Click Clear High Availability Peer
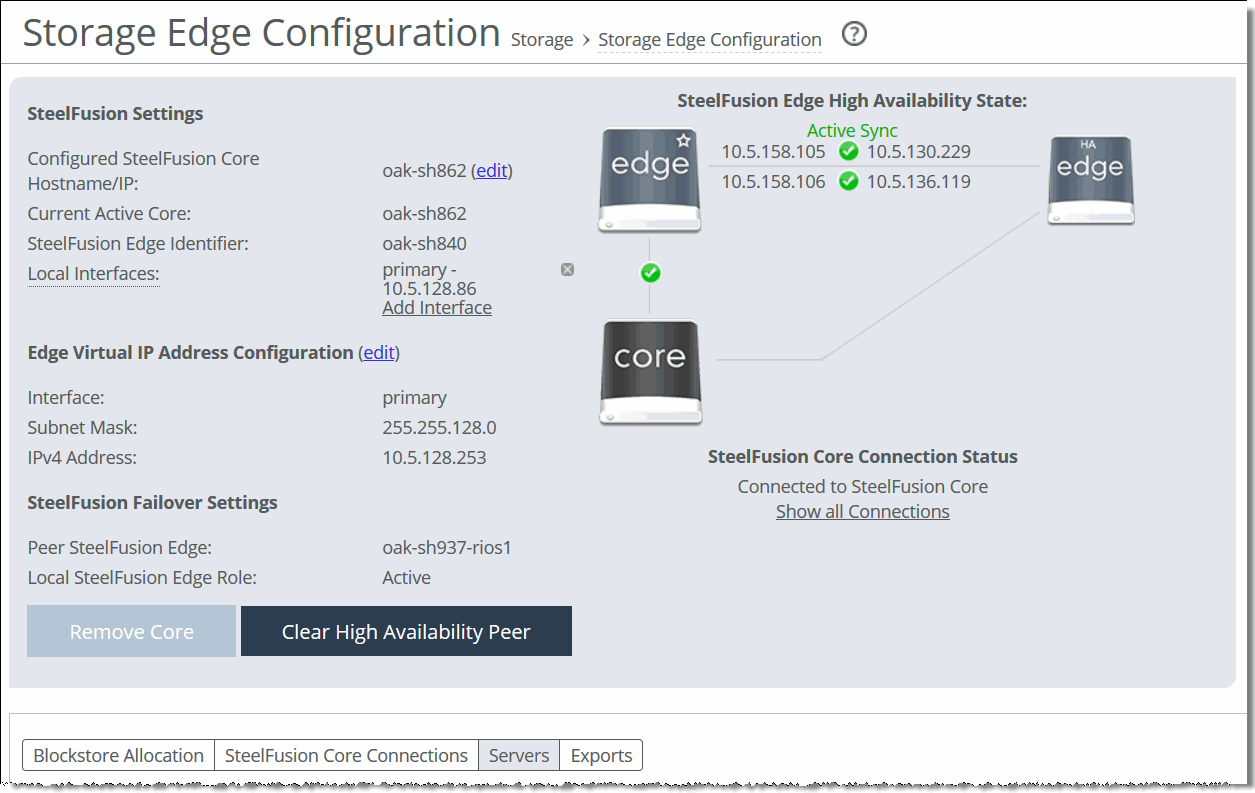This screenshot has height=793, width=1255. pyautogui.click(x=406, y=631)
